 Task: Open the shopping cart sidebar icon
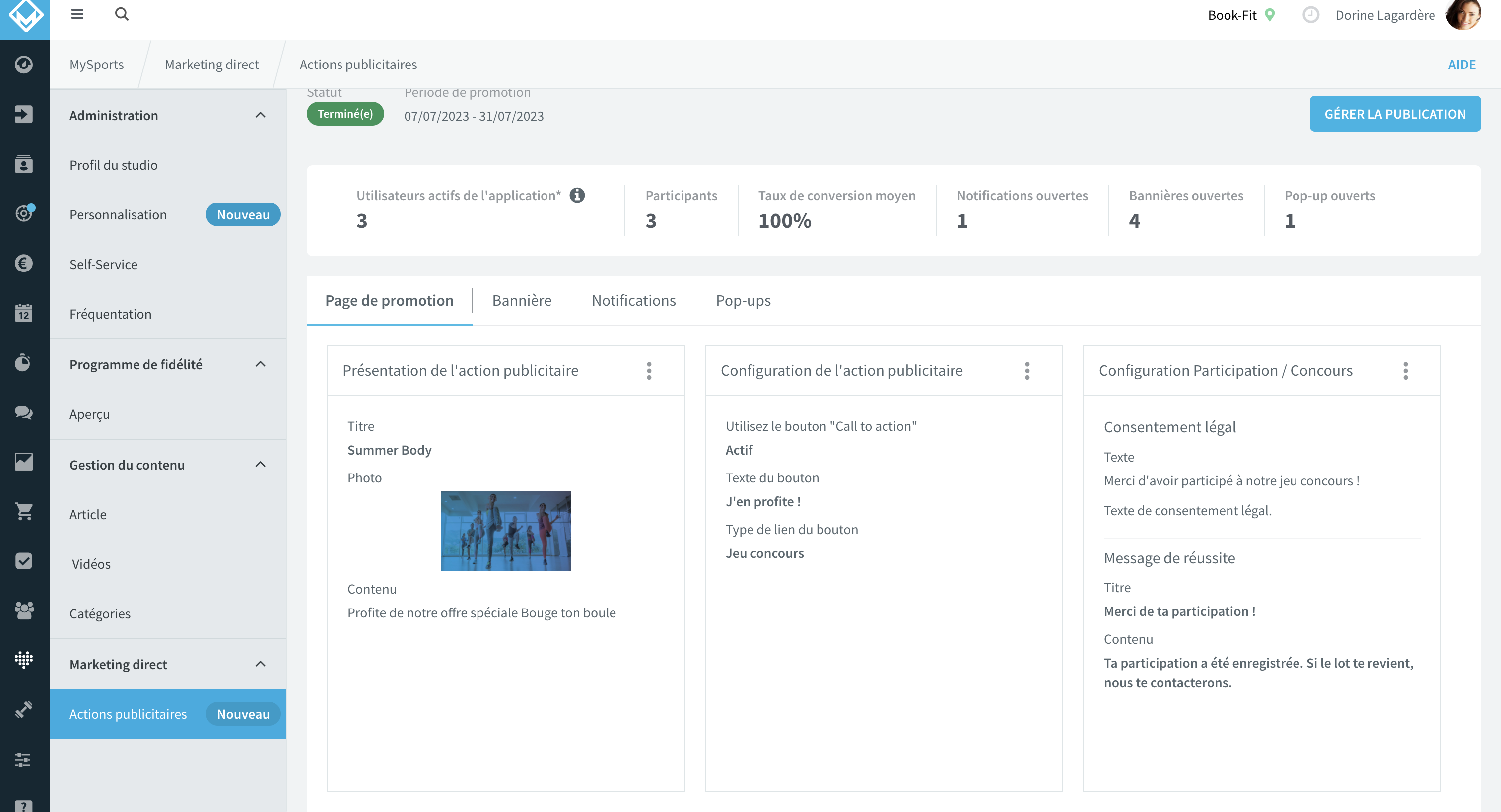pos(23,511)
